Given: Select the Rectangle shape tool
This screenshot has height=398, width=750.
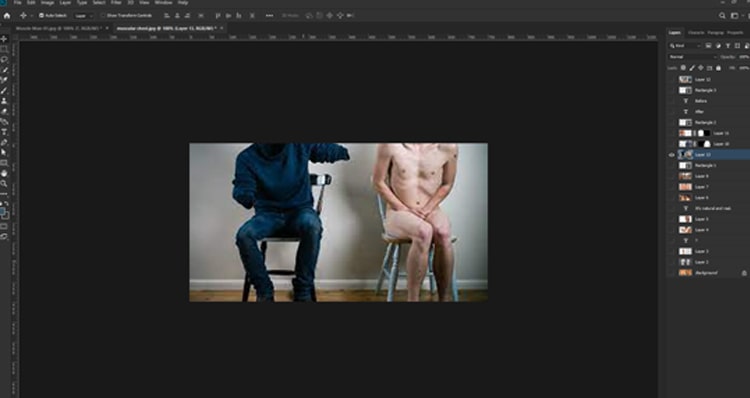Looking at the screenshot, I should click(x=4, y=163).
